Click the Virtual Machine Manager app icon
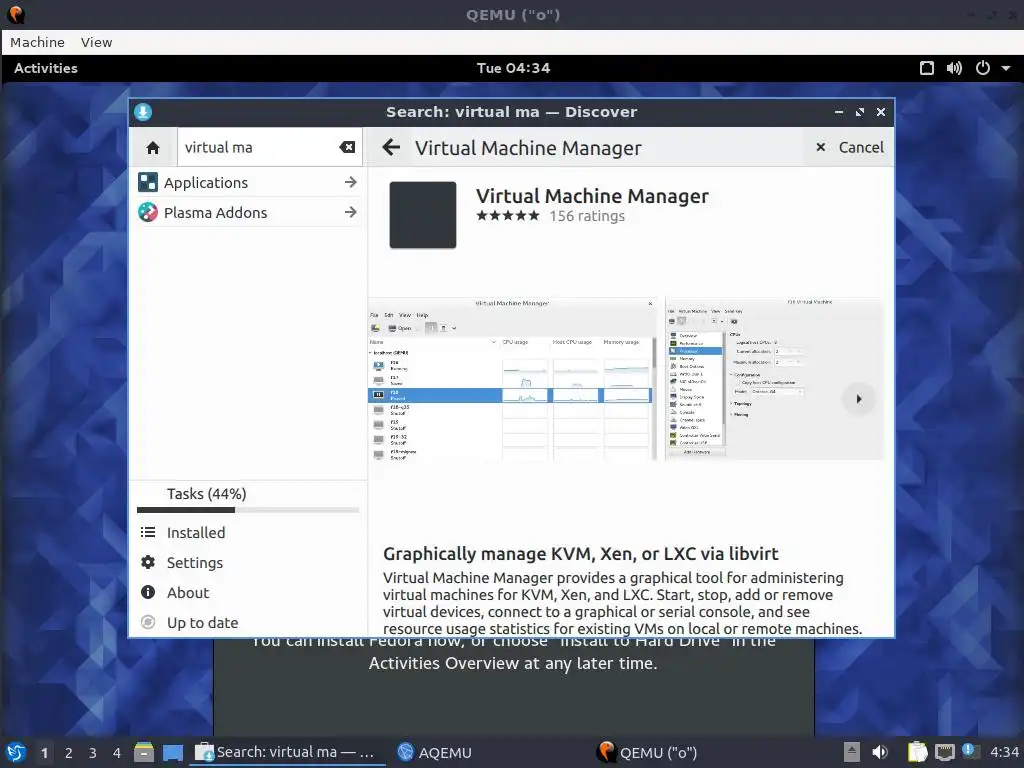The width and height of the screenshot is (1024, 768). [x=423, y=215]
